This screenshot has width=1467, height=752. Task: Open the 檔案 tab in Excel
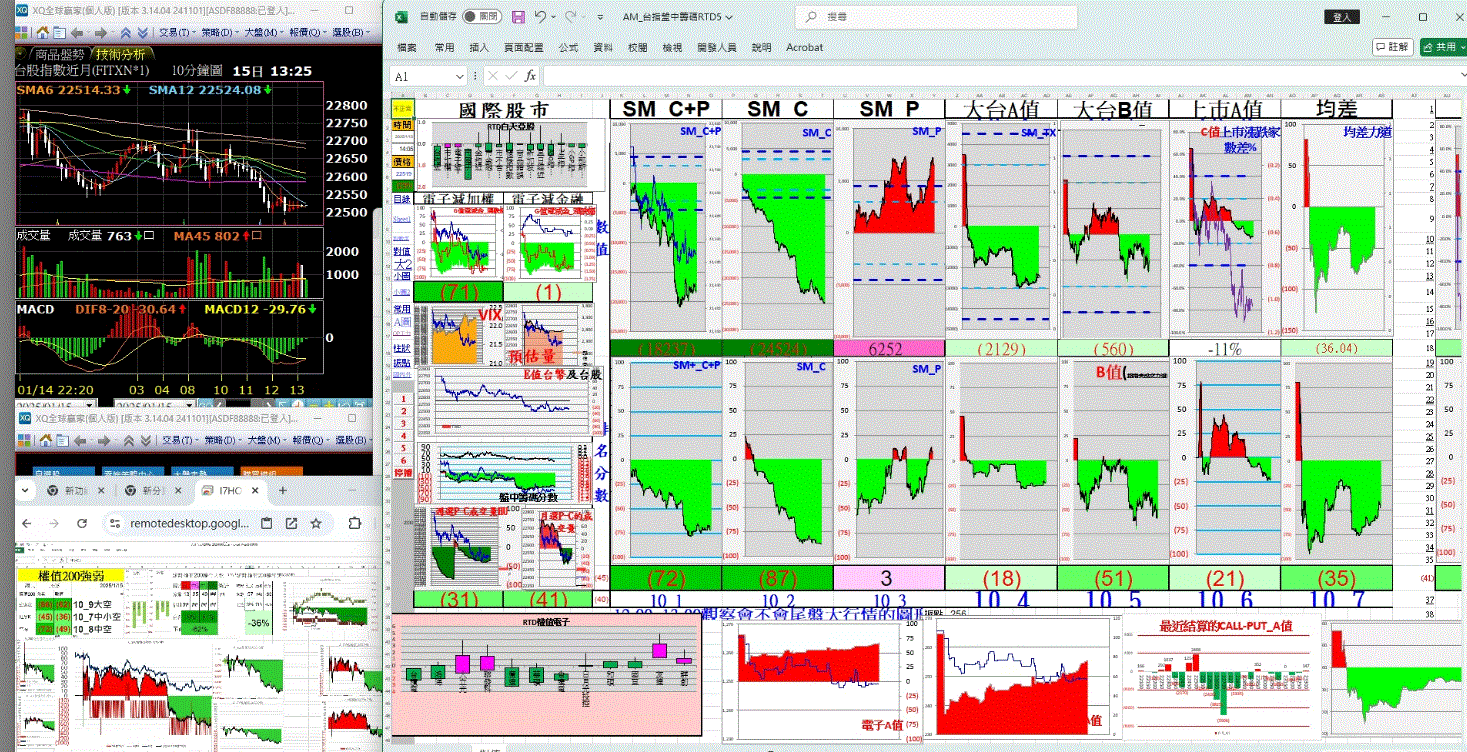tap(407, 47)
